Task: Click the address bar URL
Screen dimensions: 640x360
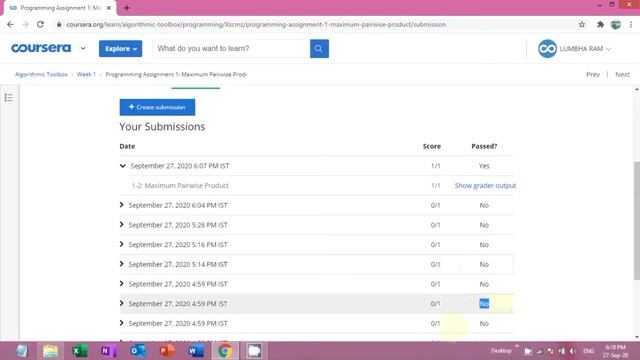Action: [x=256, y=24]
